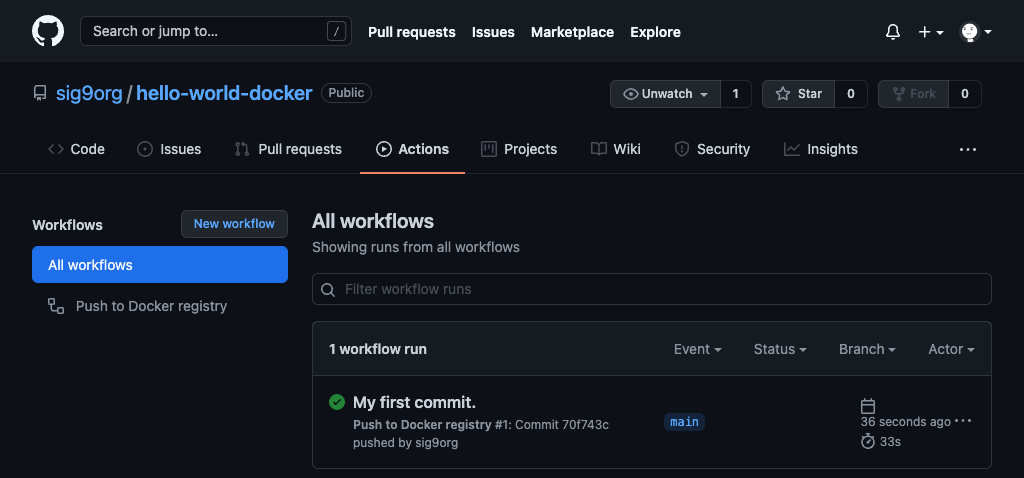1024x478 pixels.
Task: Click the 1 workflow run text
Action: (377, 349)
